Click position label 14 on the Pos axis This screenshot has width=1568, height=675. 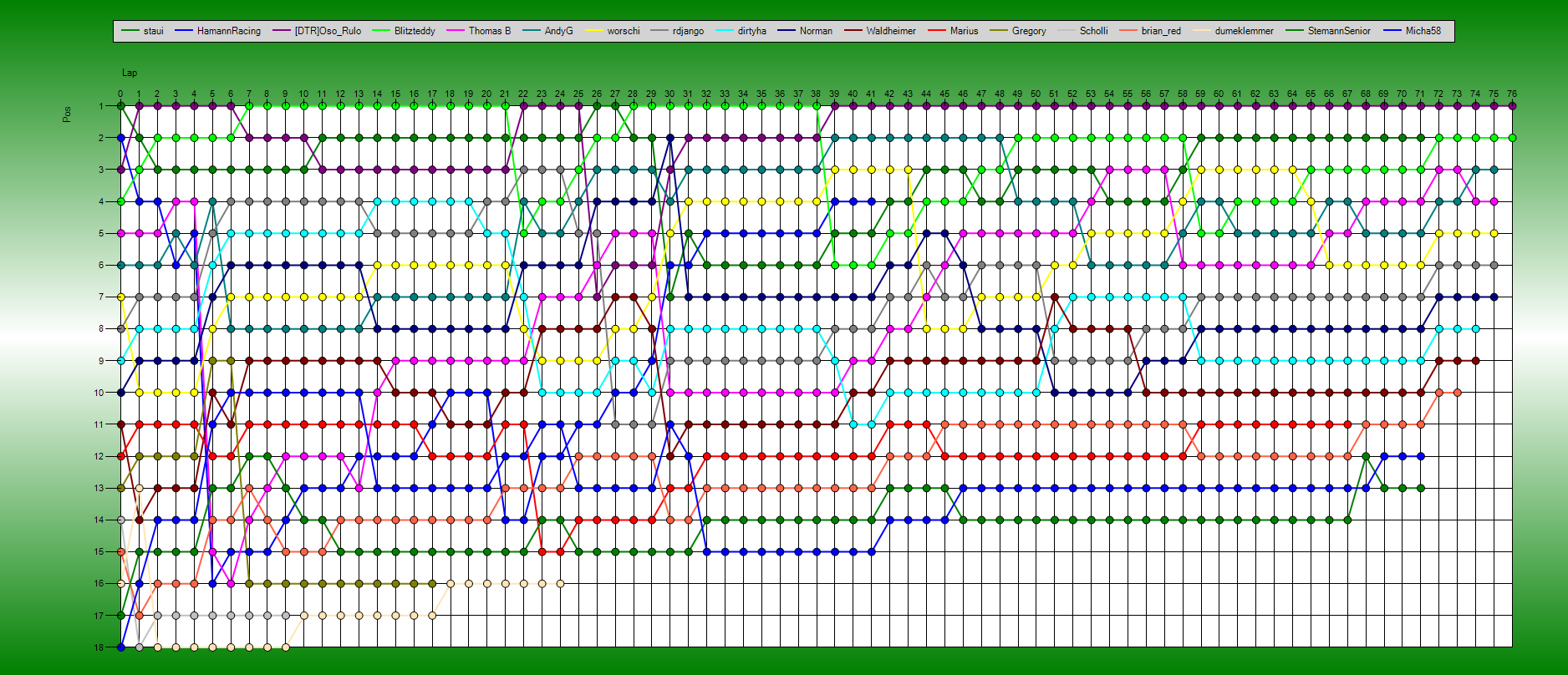coord(99,520)
